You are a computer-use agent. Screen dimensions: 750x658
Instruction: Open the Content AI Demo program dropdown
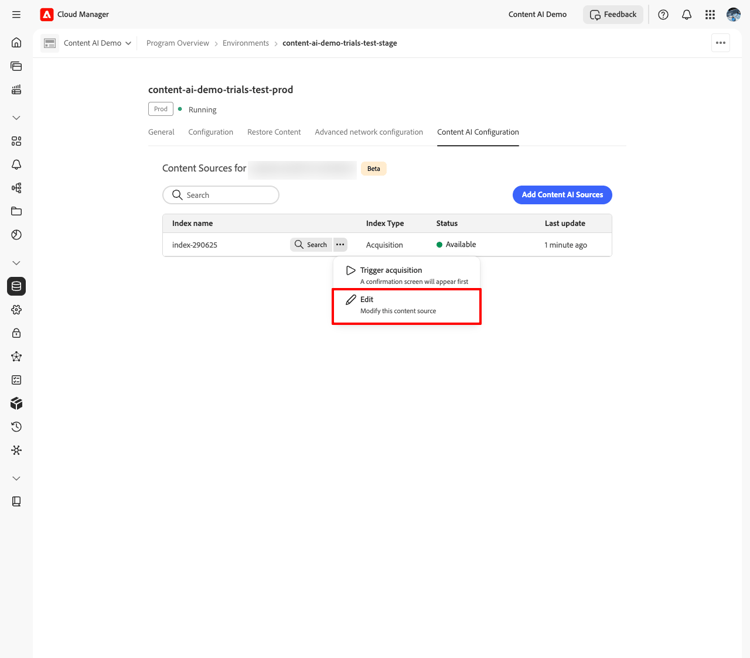(97, 43)
